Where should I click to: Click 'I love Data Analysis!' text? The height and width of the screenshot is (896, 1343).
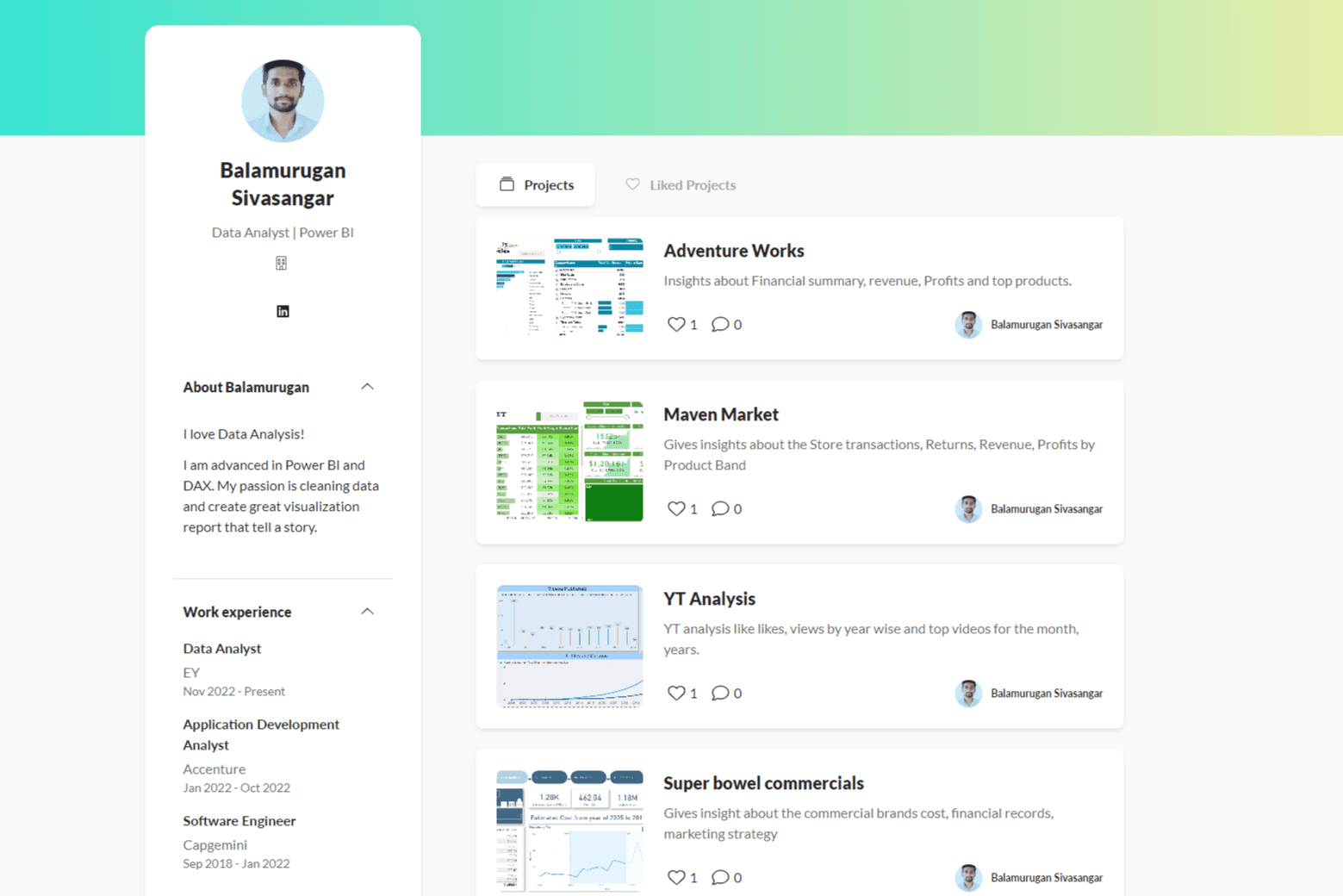point(243,434)
